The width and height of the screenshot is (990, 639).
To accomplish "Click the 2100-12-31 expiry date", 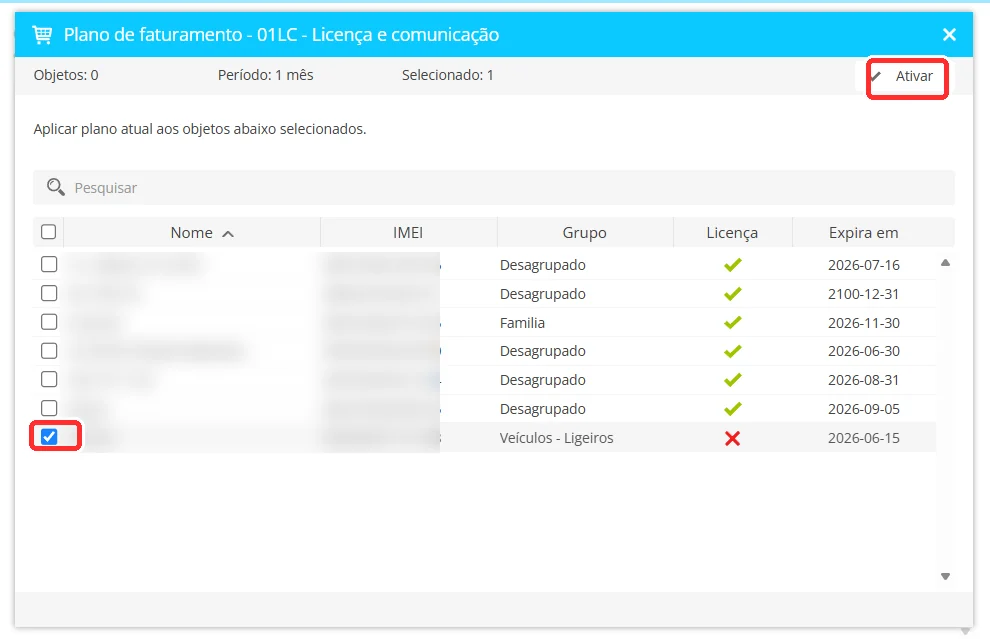I will click(x=864, y=294).
